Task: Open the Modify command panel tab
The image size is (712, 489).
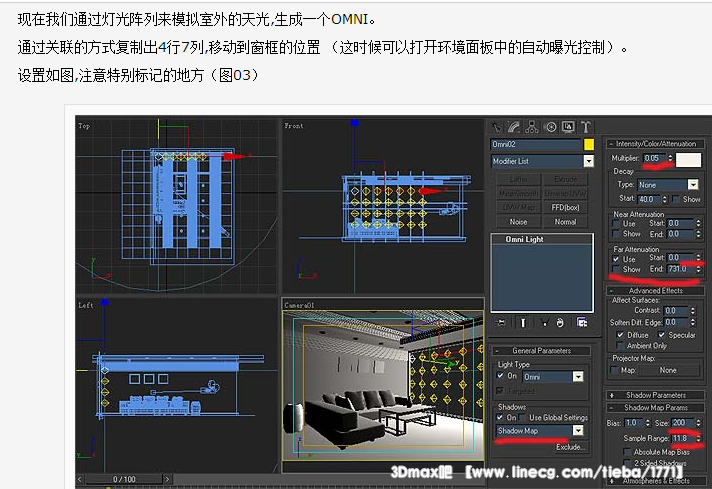Action: pos(514,127)
